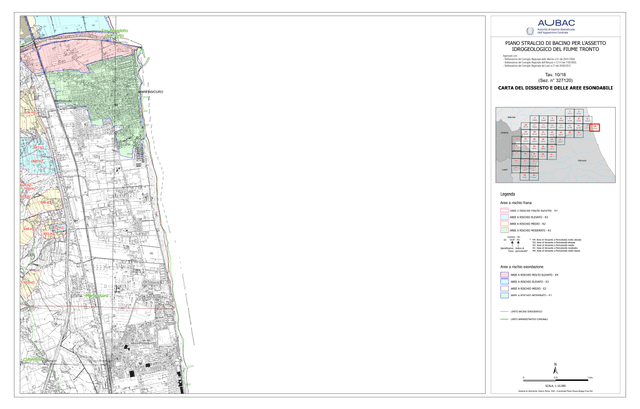
Task: Select the R2 medium landslide risk swatch
Action: 504,224
